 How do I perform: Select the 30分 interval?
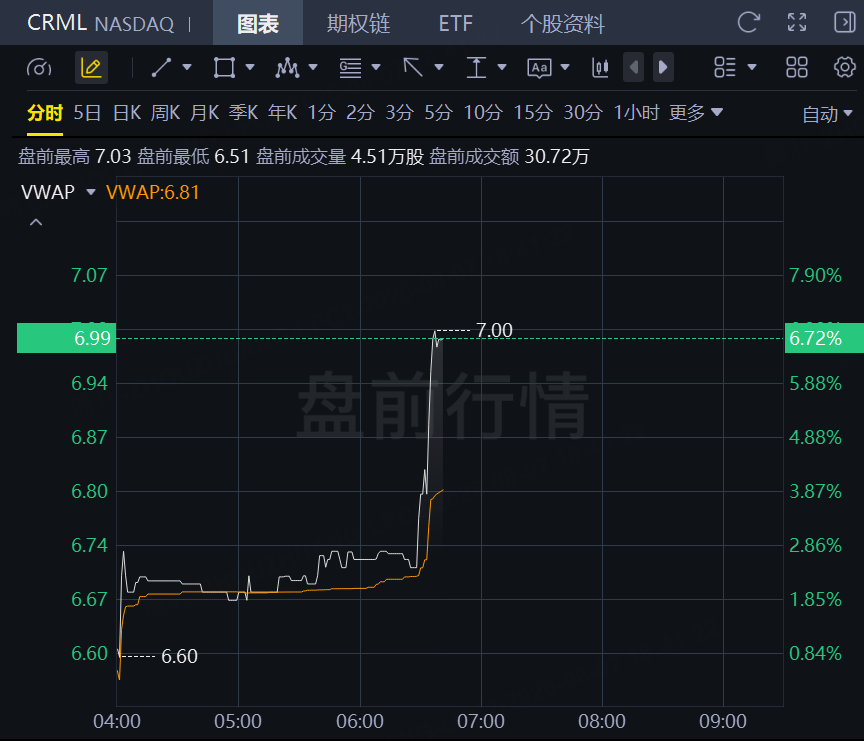(583, 113)
